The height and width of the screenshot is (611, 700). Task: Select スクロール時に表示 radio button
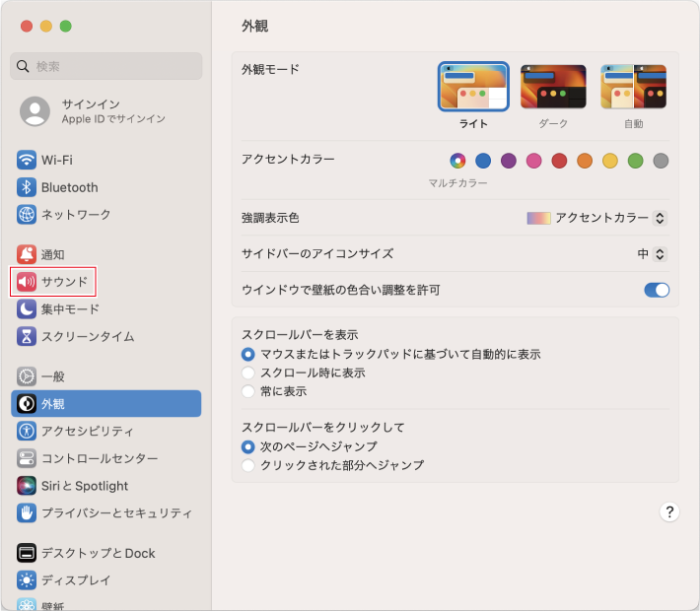[x=248, y=373]
